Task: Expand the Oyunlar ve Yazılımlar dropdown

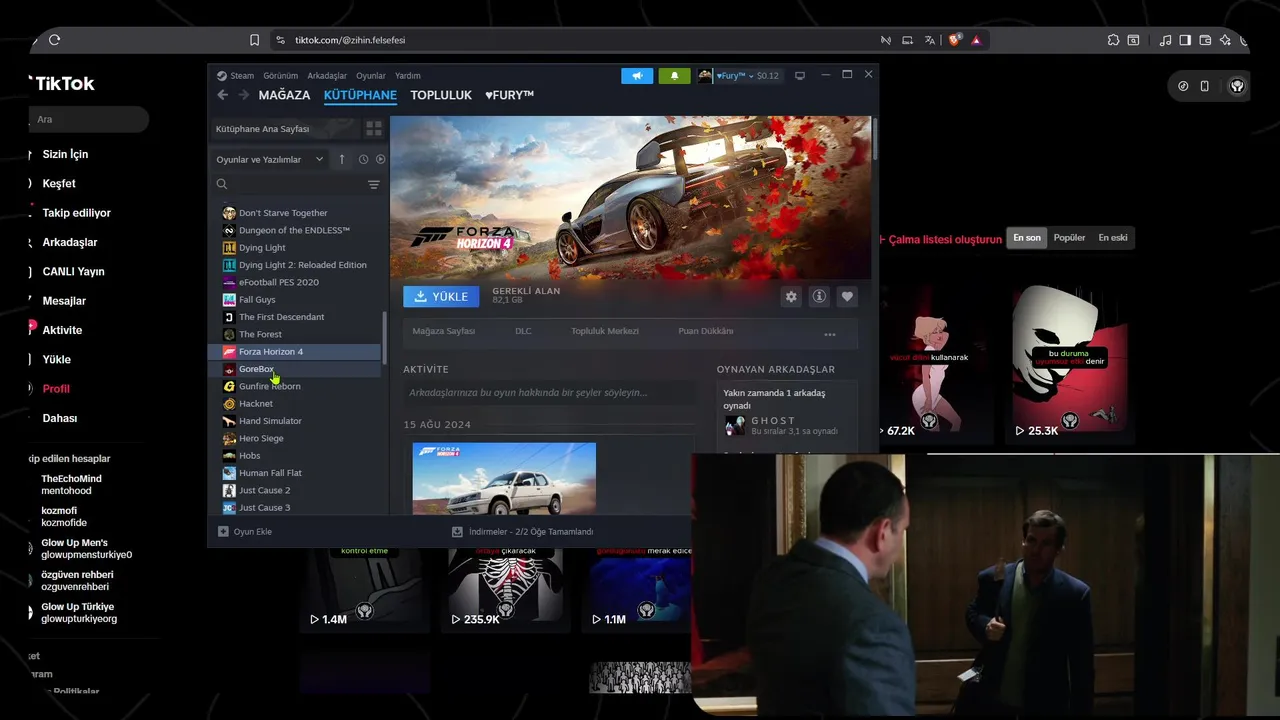Action: [270, 159]
